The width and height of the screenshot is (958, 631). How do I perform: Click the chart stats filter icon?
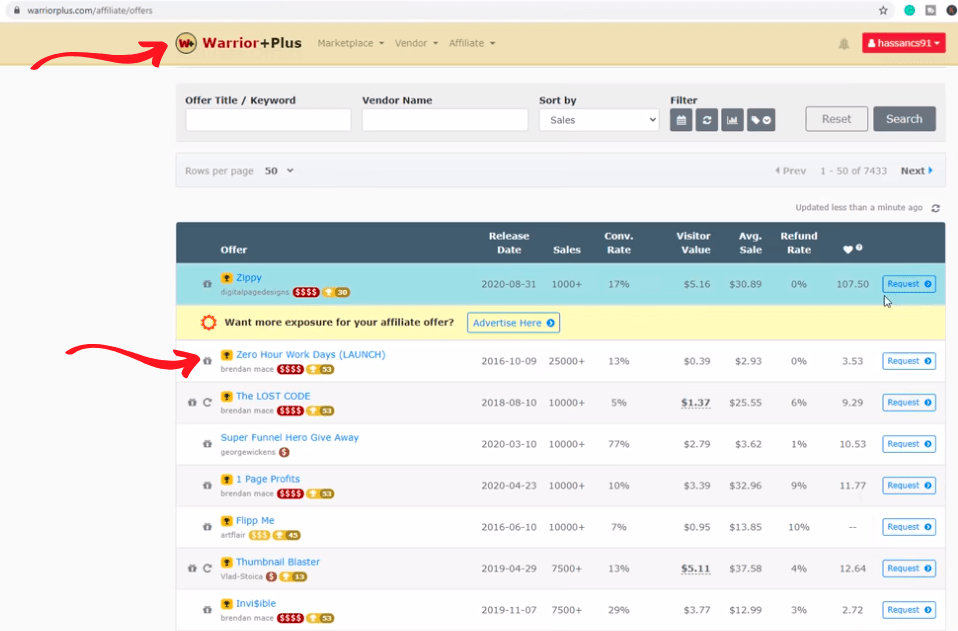[733, 120]
